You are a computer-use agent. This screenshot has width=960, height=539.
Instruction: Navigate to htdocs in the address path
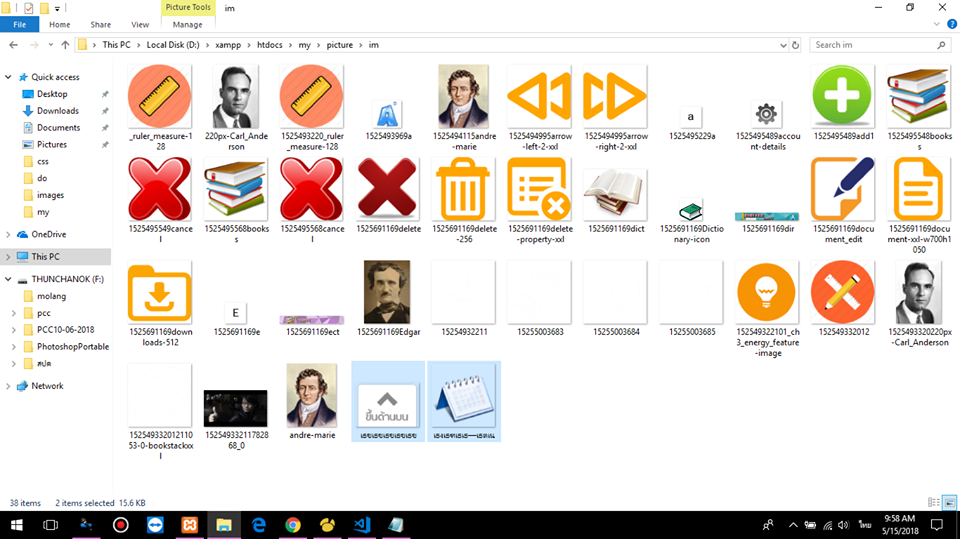(x=269, y=45)
